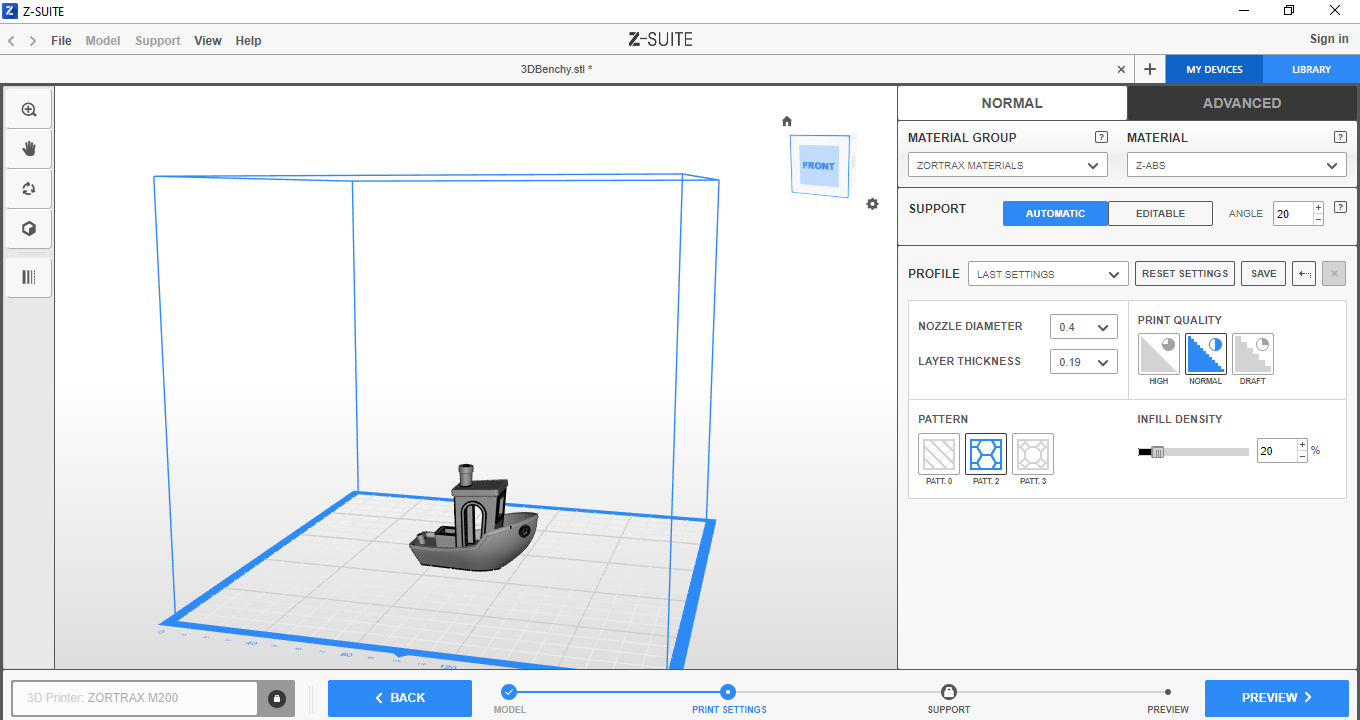The height and width of the screenshot is (720, 1360).
Task: Click the FRONT face of the view cube
Action: 818,165
